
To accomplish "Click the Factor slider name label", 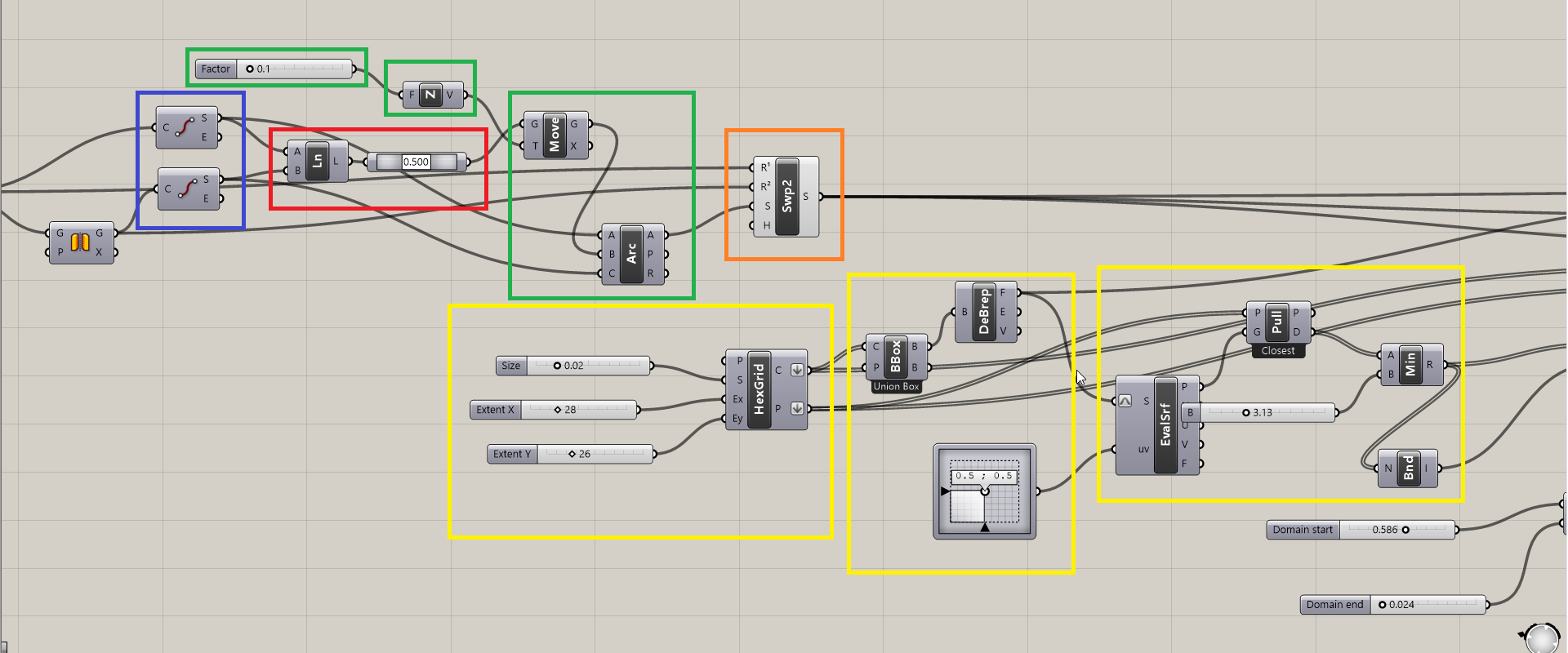I will click(216, 69).
